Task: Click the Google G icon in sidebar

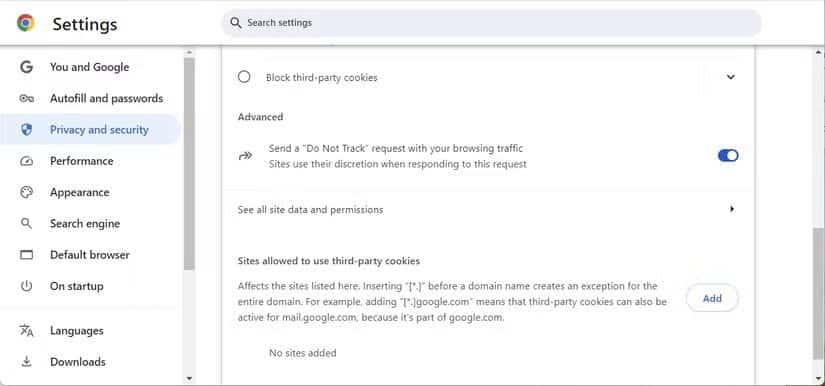Action: [x=26, y=67]
